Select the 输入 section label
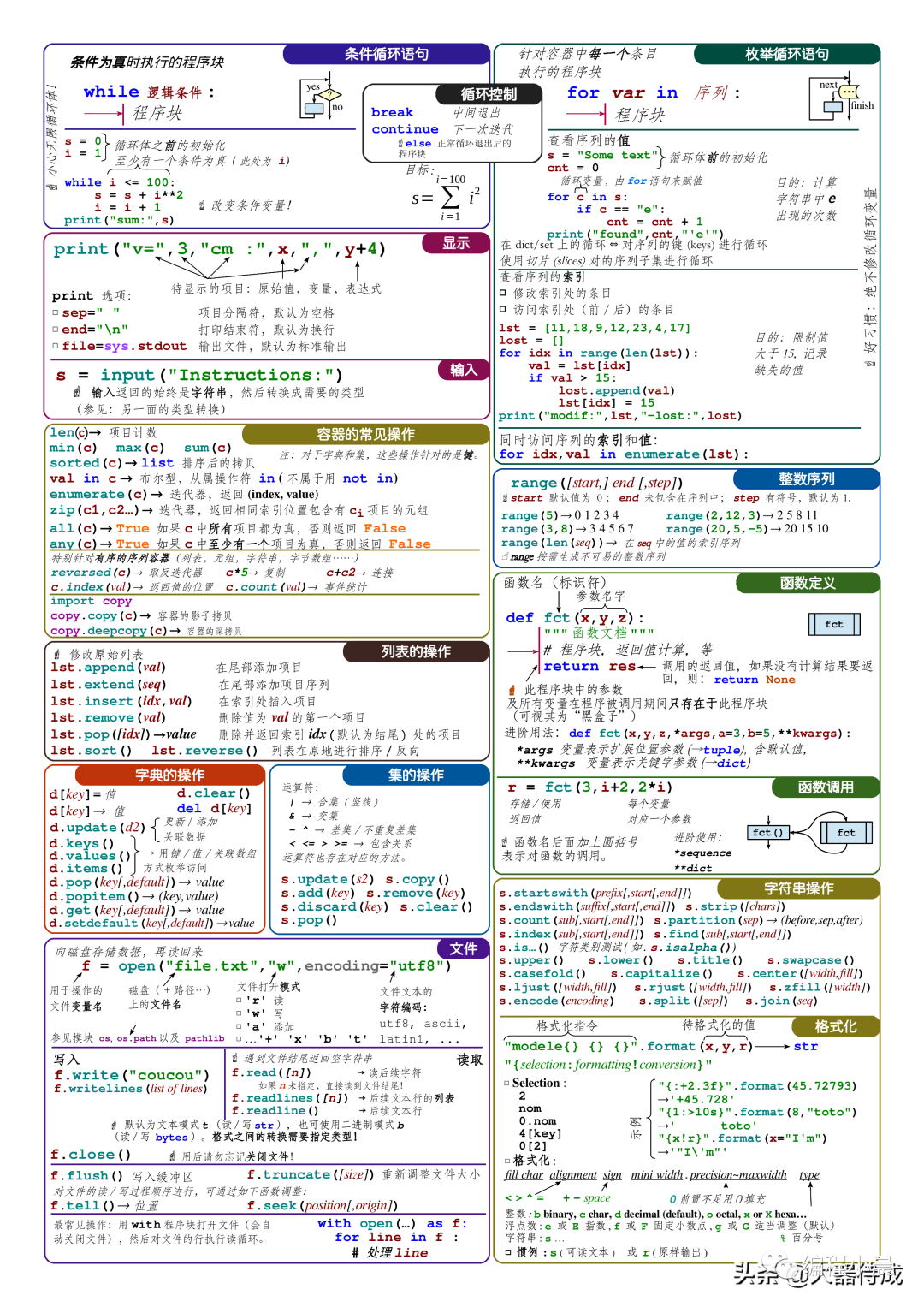Viewport: 924px width, 1307px height. pyautogui.click(x=463, y=370)
